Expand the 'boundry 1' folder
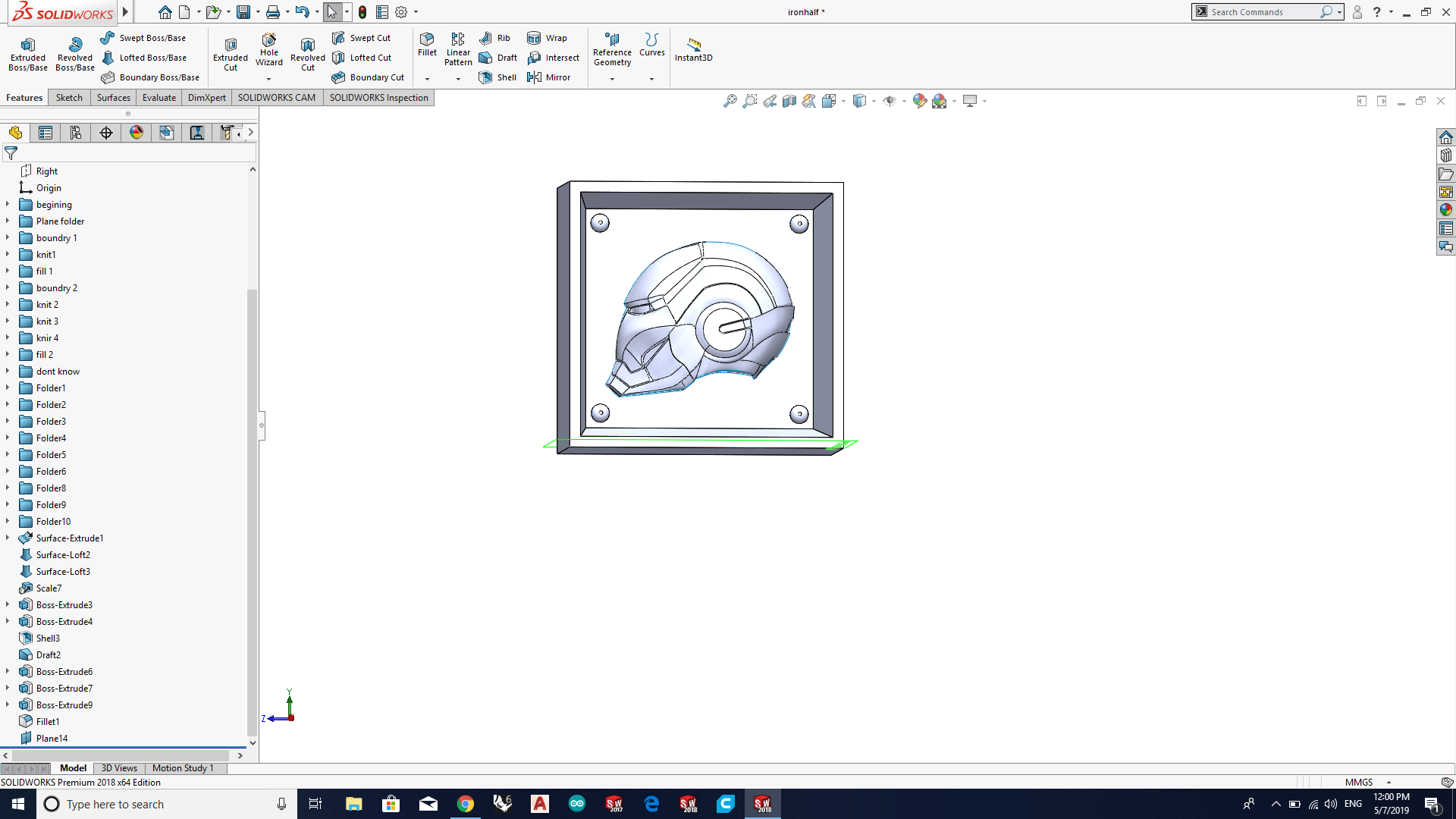 tap(8, 237)
